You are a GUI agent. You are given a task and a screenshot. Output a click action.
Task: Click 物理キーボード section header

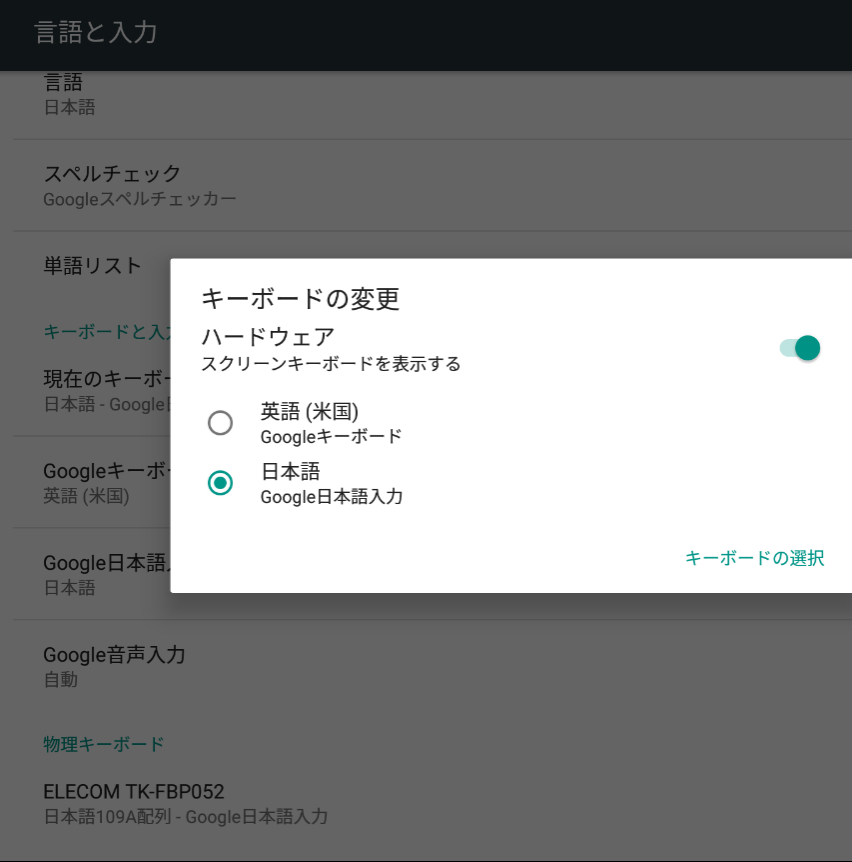(x=103, y=744)
